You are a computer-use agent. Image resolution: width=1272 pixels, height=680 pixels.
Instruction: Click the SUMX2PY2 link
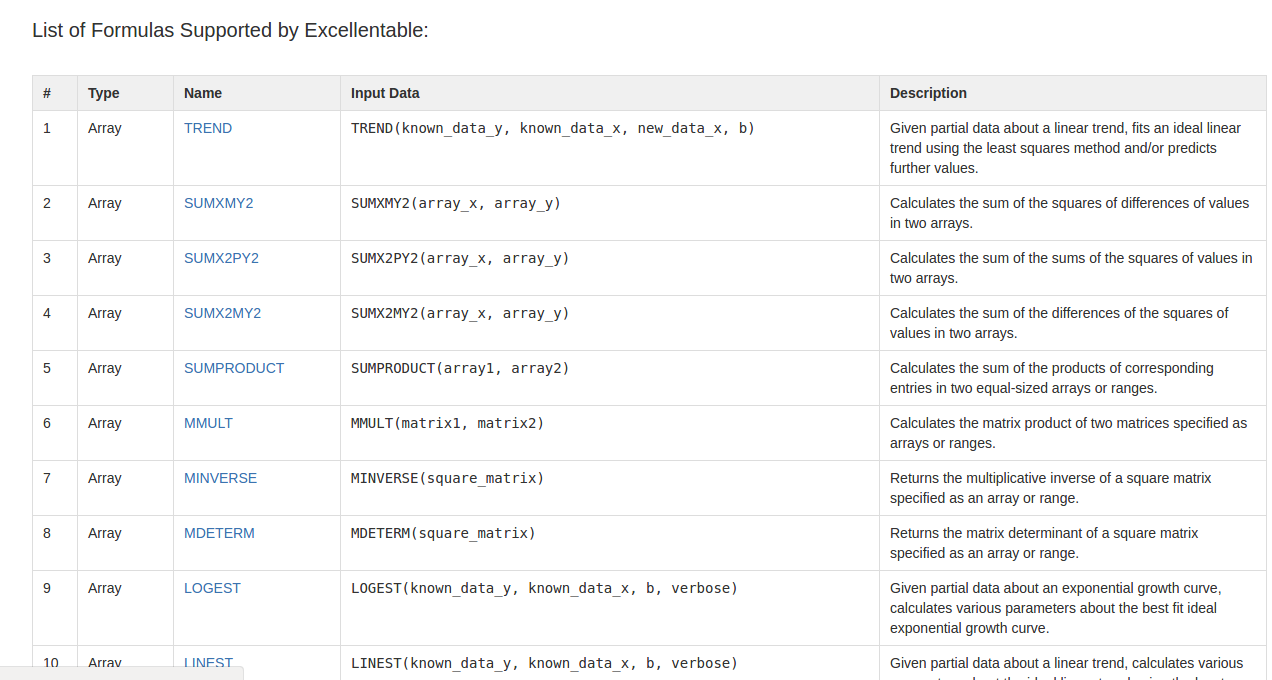pyautogui.click(x=221, y=258)
